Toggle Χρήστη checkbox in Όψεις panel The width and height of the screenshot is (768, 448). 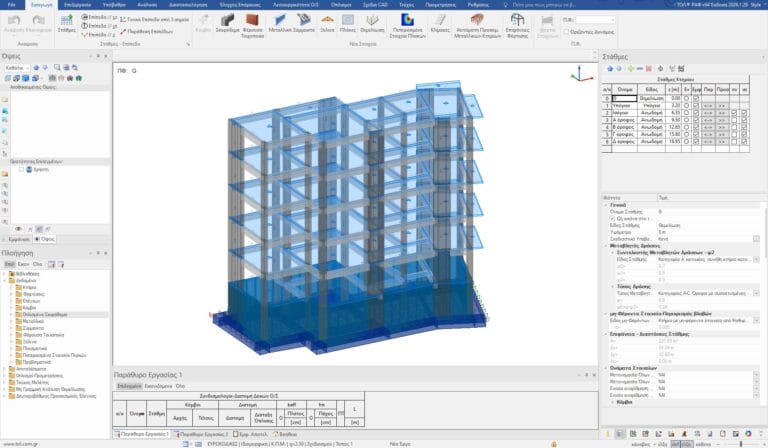[22, 169]
